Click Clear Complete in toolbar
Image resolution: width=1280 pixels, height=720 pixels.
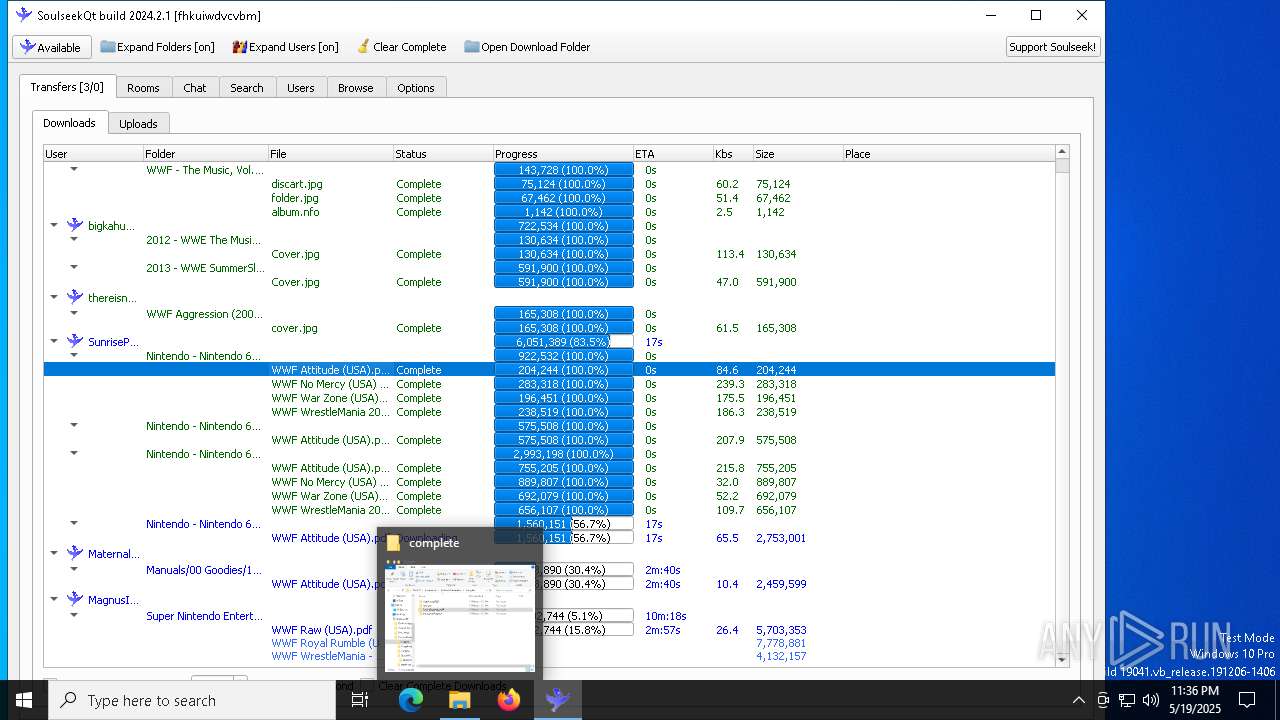coord(401,47)
